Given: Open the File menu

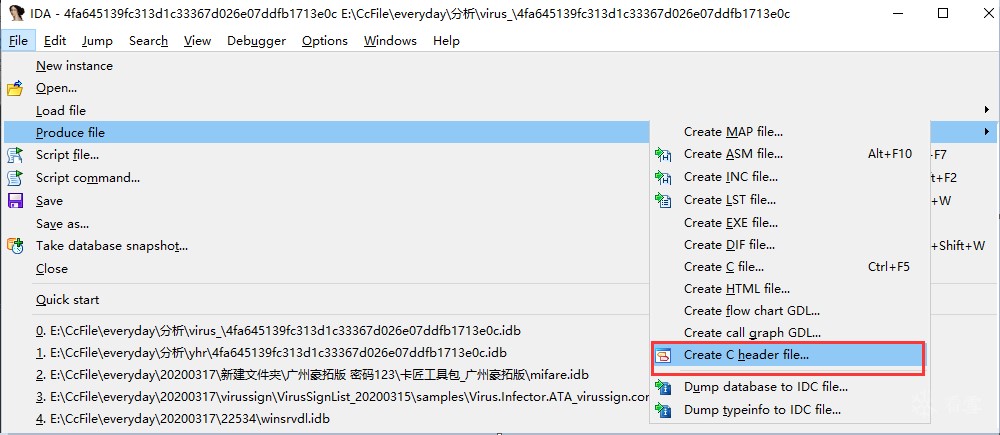Looking at the screenshot, I should (18, 41).
